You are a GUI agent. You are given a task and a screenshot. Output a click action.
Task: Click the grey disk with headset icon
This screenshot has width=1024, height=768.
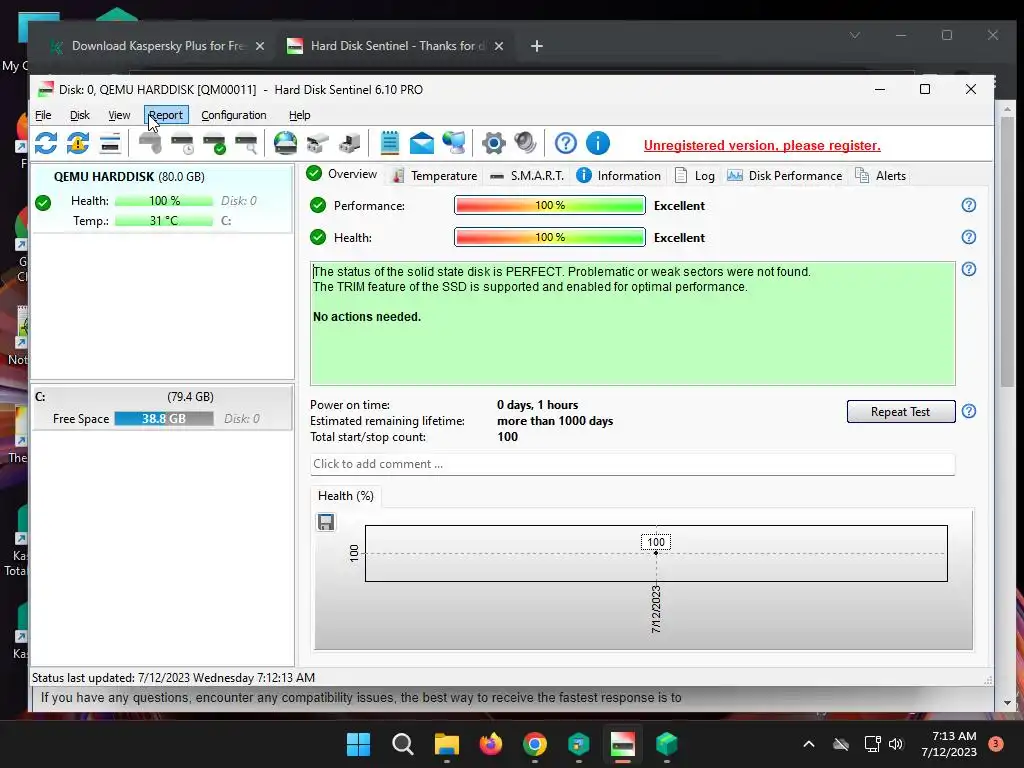pyautogui.click(x=150, y=143)
